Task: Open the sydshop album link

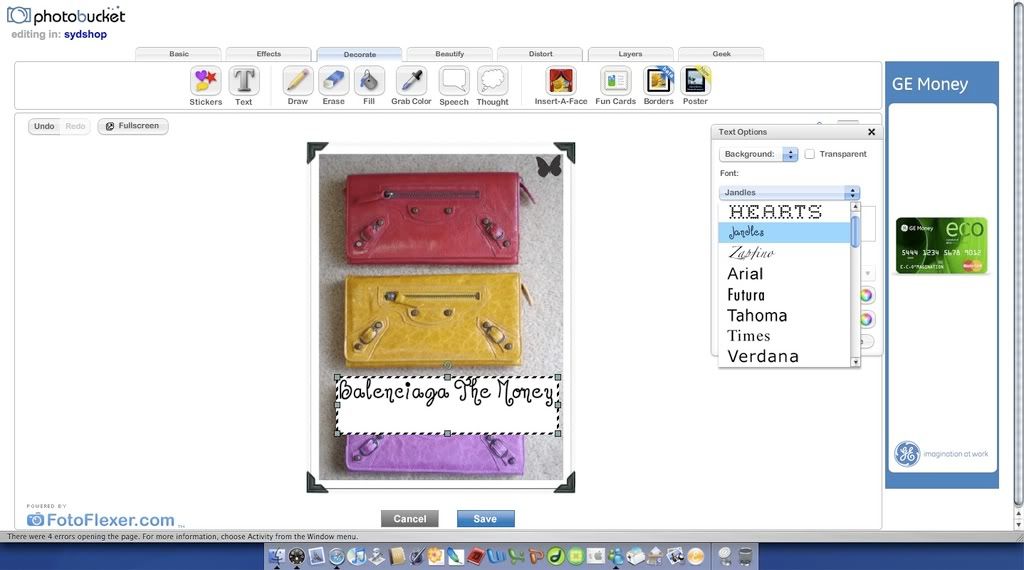Action: [x=85, y=34]
